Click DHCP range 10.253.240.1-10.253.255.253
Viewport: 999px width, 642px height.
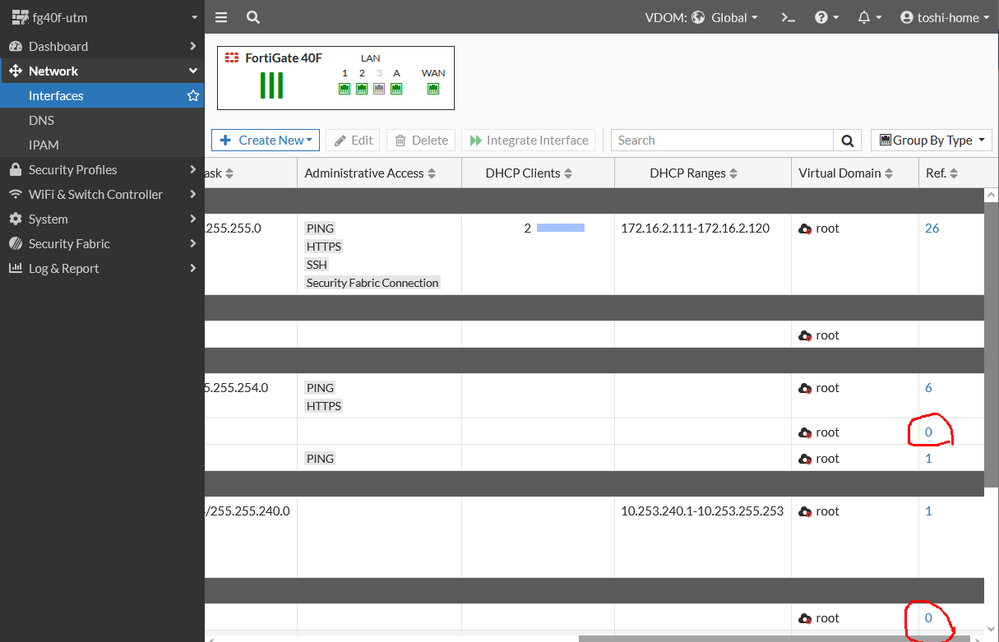tap(702, 511)
